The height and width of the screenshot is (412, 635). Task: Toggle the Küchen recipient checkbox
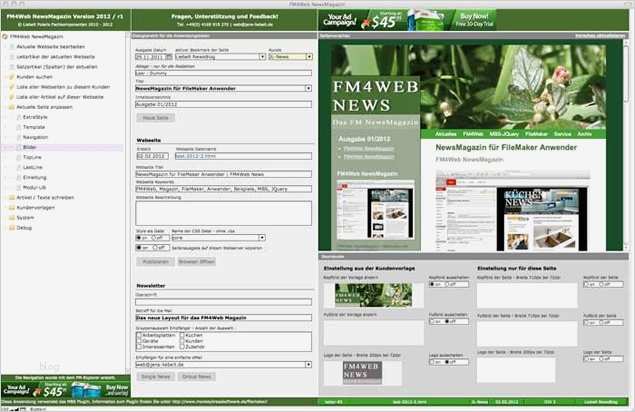(182, 335)
